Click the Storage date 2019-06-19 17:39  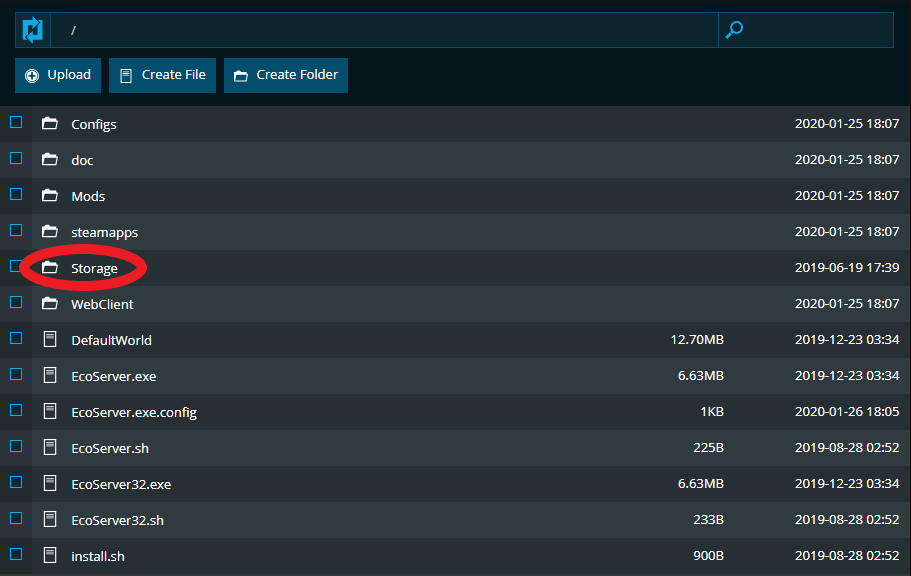[847, 267]
